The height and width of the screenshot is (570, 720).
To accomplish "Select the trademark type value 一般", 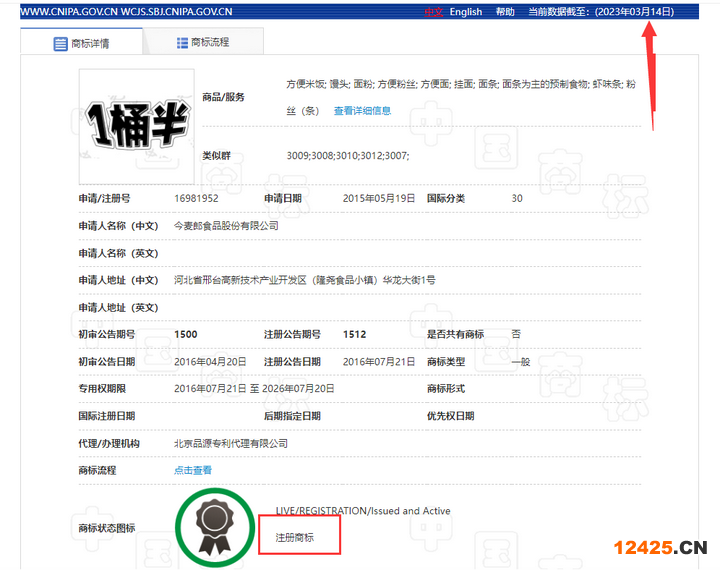I will [521, 362].
